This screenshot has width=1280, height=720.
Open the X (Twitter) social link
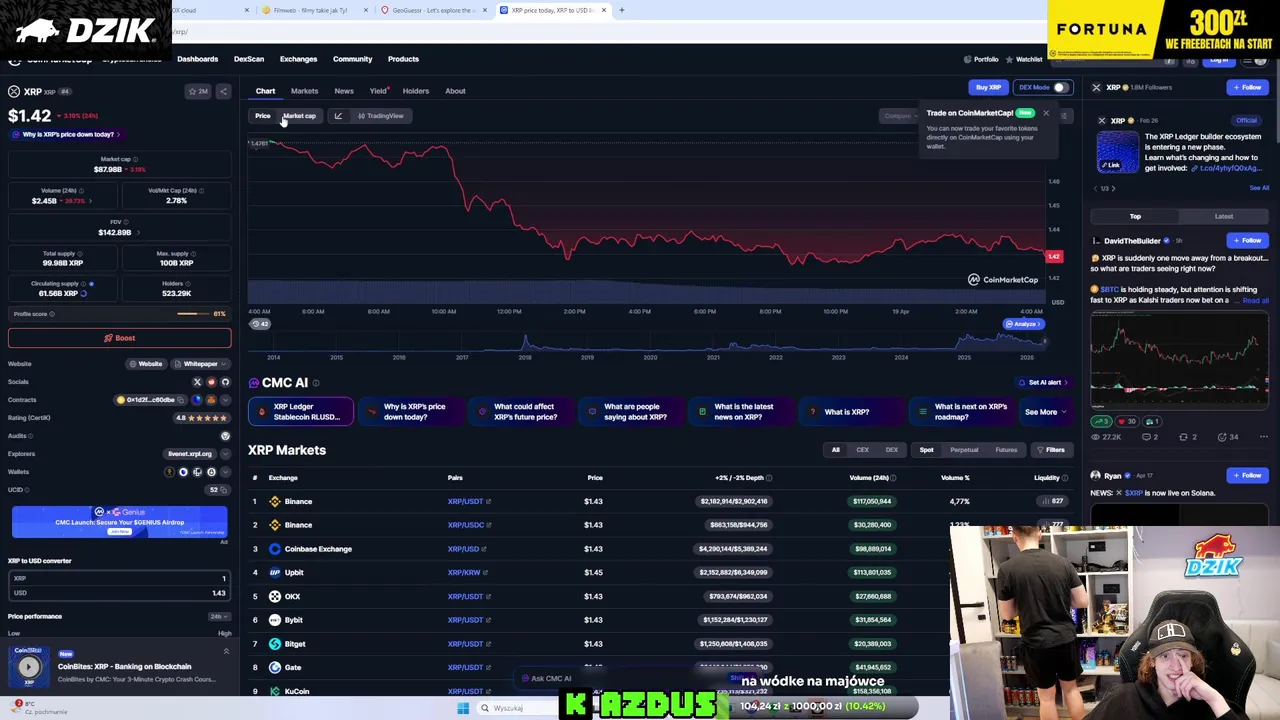click(197, 382)
